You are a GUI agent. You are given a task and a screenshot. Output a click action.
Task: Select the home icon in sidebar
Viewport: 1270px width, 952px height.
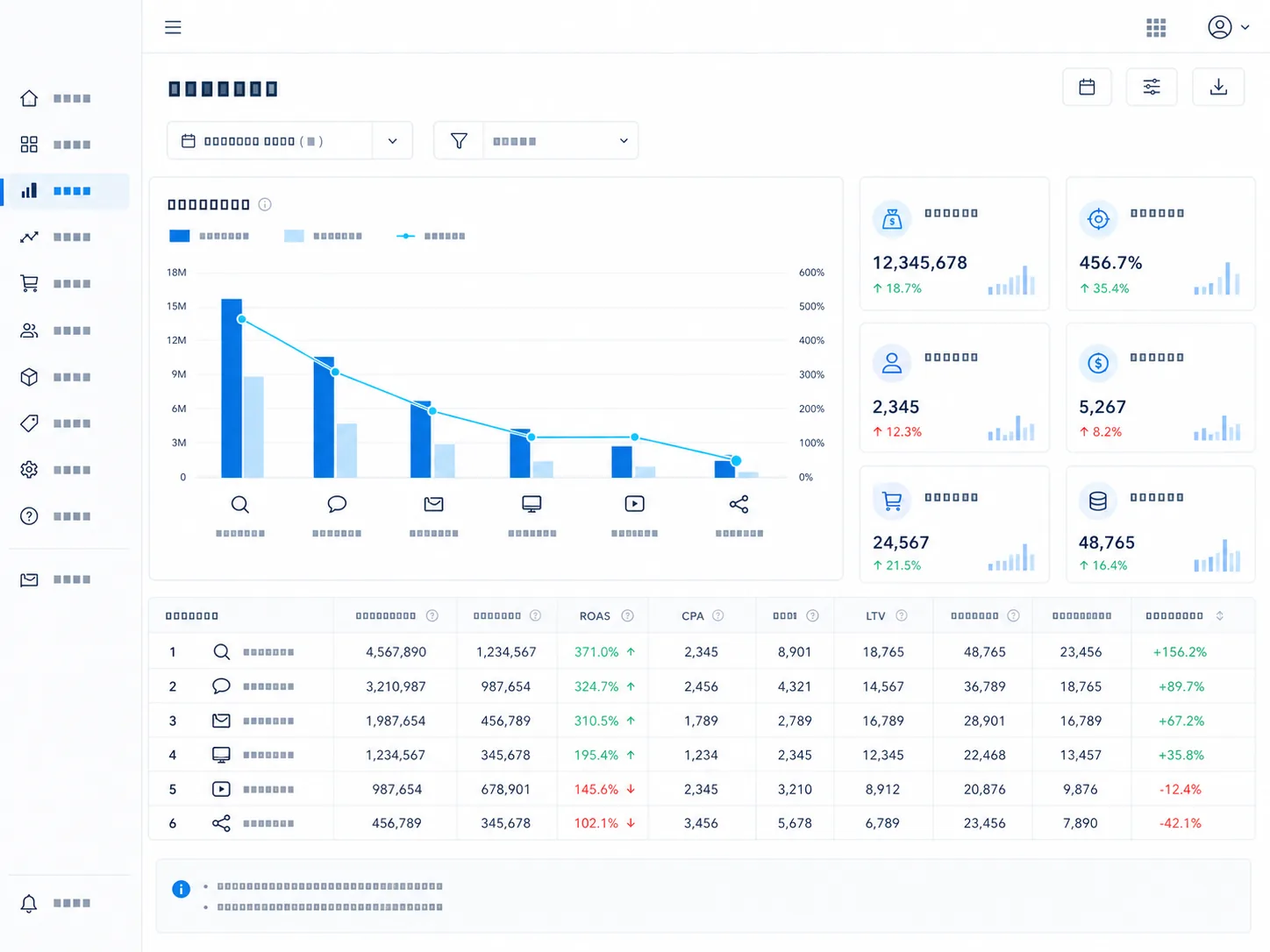tap(29, 98)
